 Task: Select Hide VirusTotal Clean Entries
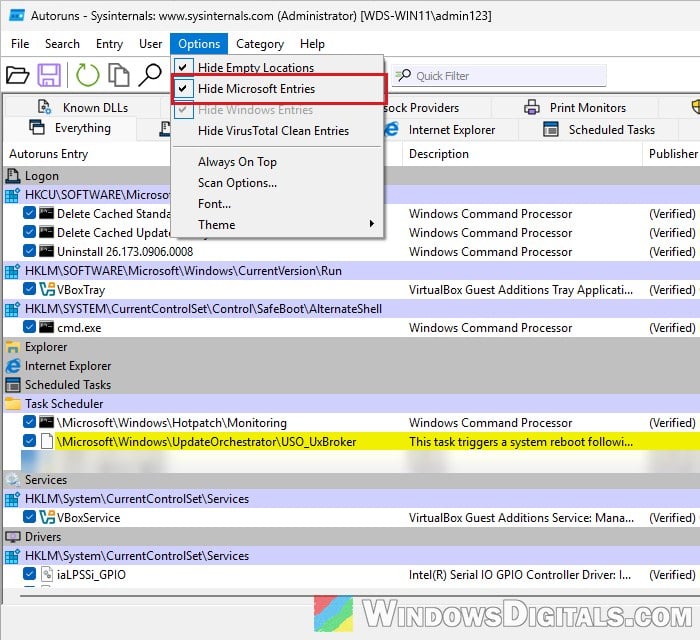(277, 131)
